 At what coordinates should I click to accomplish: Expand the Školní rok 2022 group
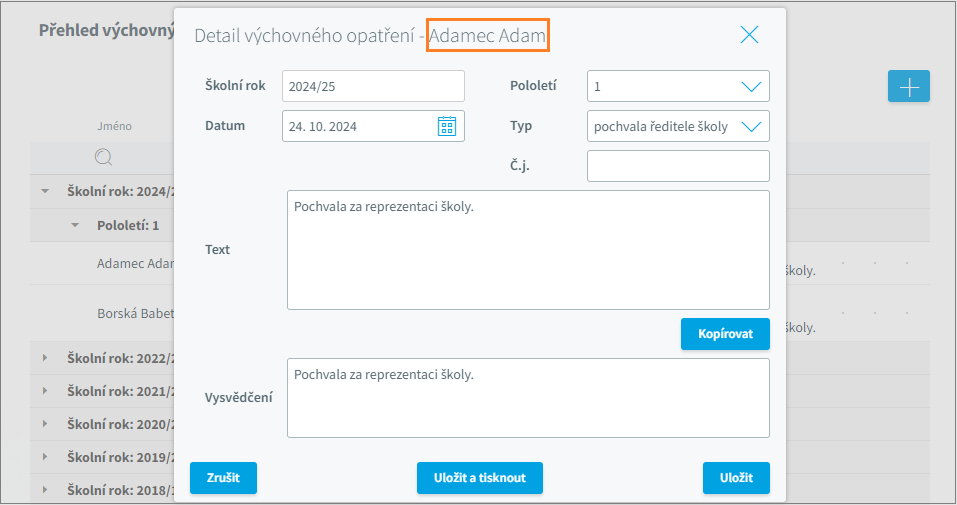[44, 357]
